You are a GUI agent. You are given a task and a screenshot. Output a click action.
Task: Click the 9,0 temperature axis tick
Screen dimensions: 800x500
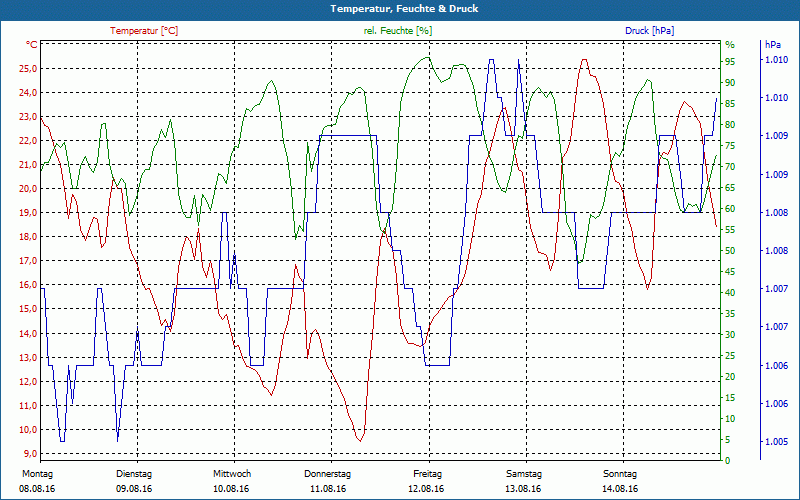(30, 454)
